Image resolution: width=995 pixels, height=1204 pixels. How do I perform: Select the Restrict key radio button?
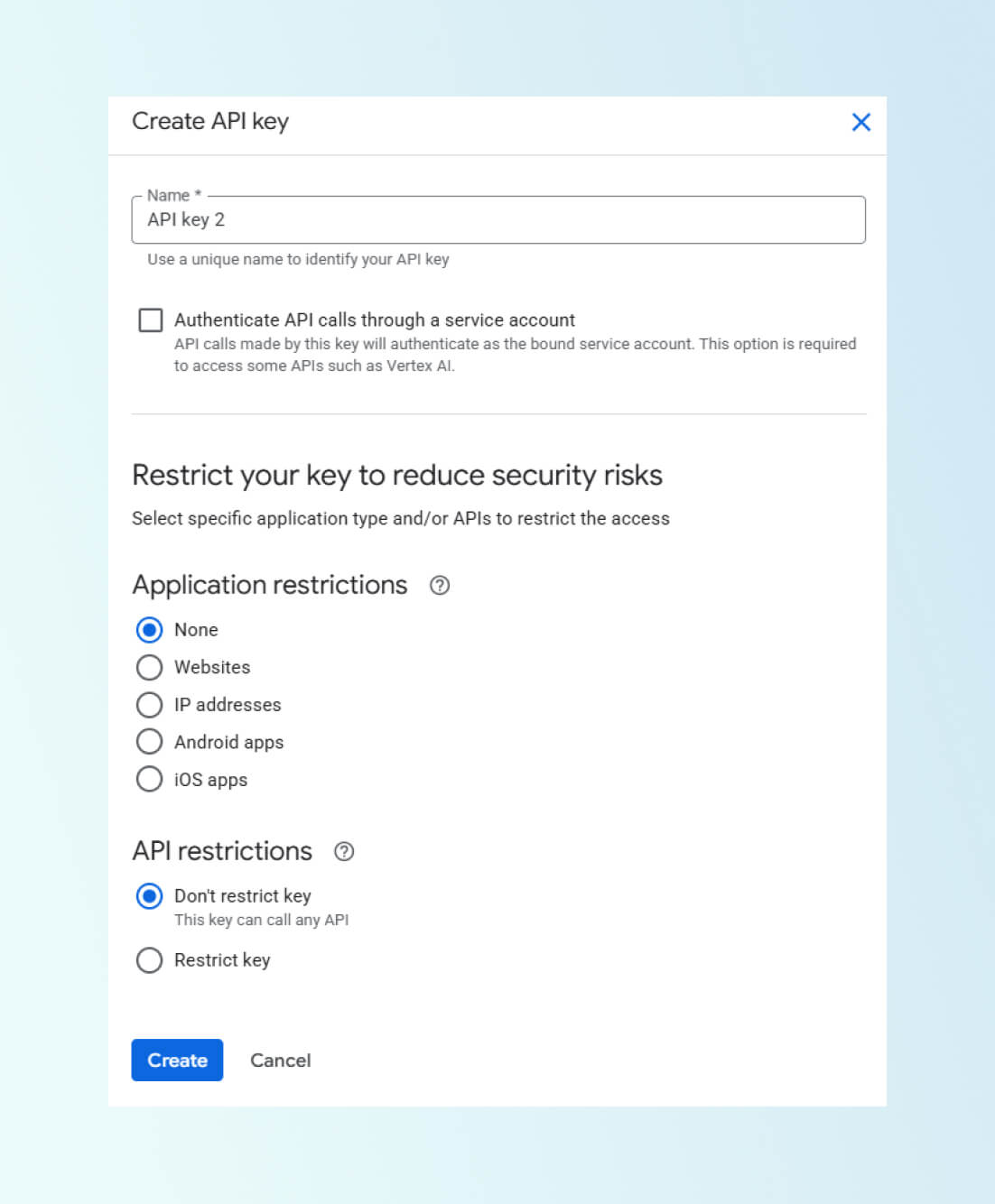click(x=150, y=960)
